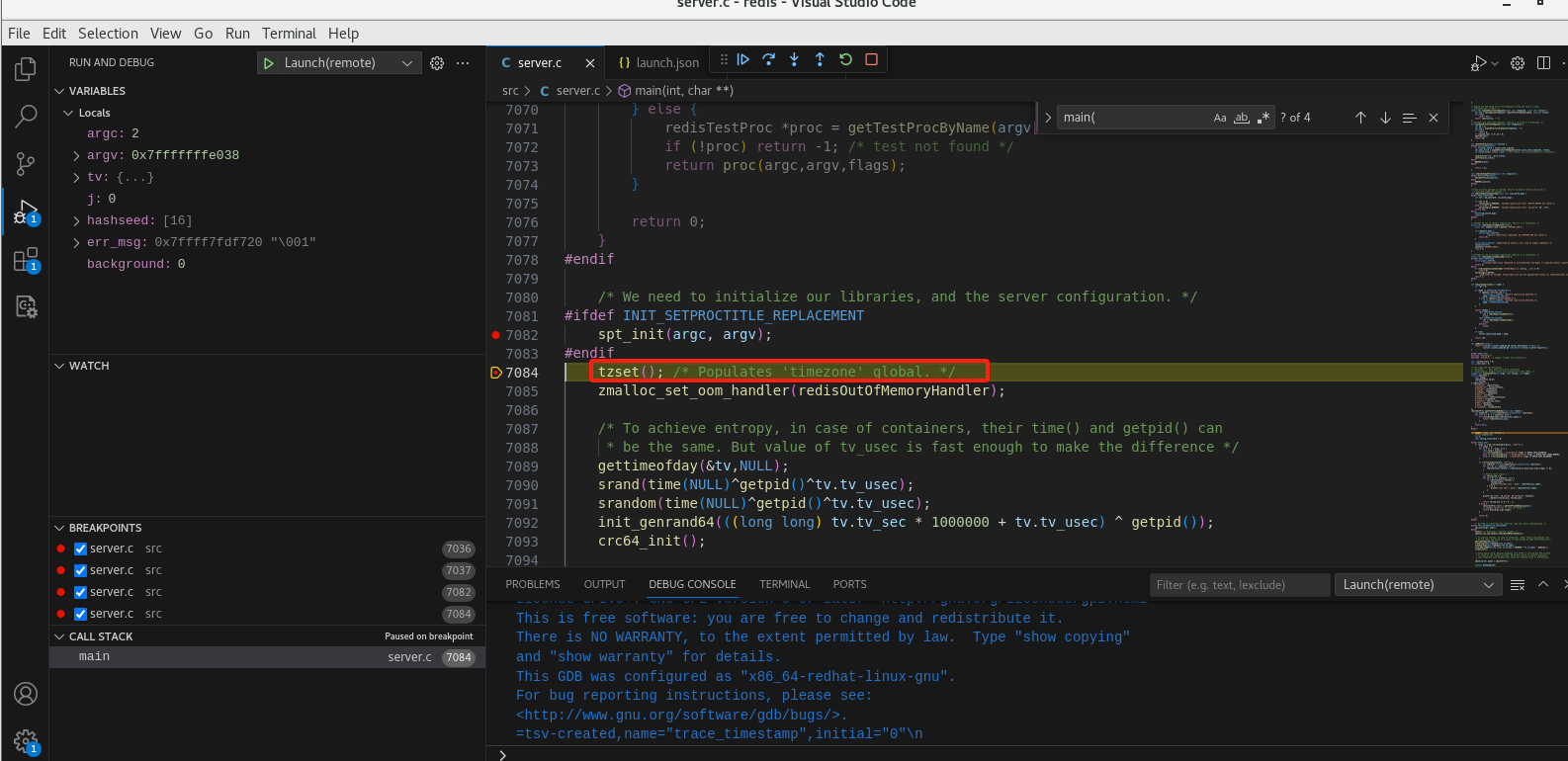1568x761 pixels.
Task: Open the Extensions view
Action: [x=26, y=260]
